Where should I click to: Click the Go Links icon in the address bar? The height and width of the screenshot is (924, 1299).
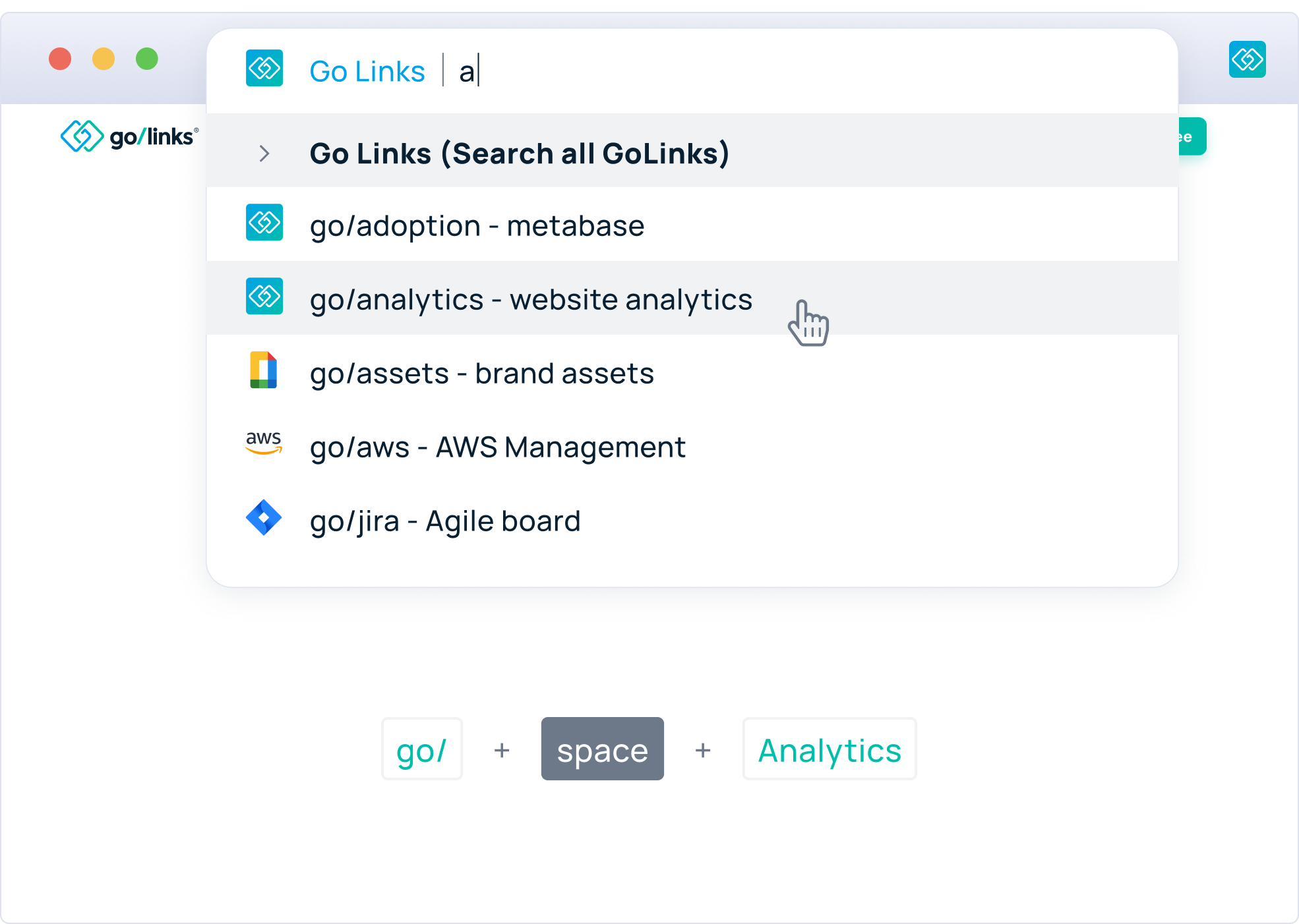[264, 68]
